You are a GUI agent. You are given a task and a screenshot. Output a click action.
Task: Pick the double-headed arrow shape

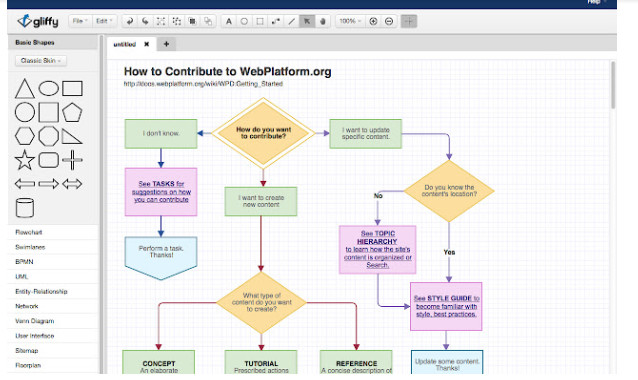[x=72, y=184]
